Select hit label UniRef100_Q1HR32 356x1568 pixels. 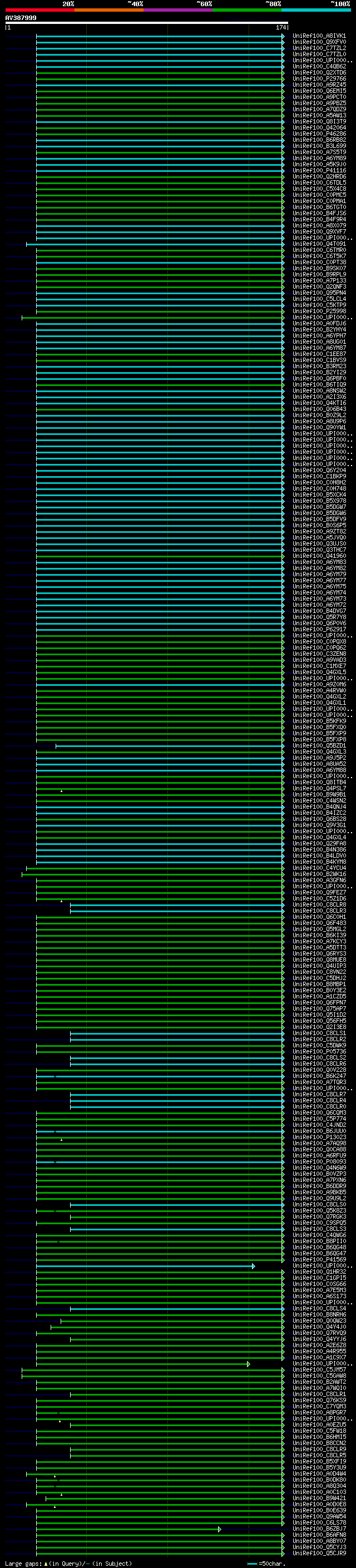pyautogui.click(x=319, y=1272)
